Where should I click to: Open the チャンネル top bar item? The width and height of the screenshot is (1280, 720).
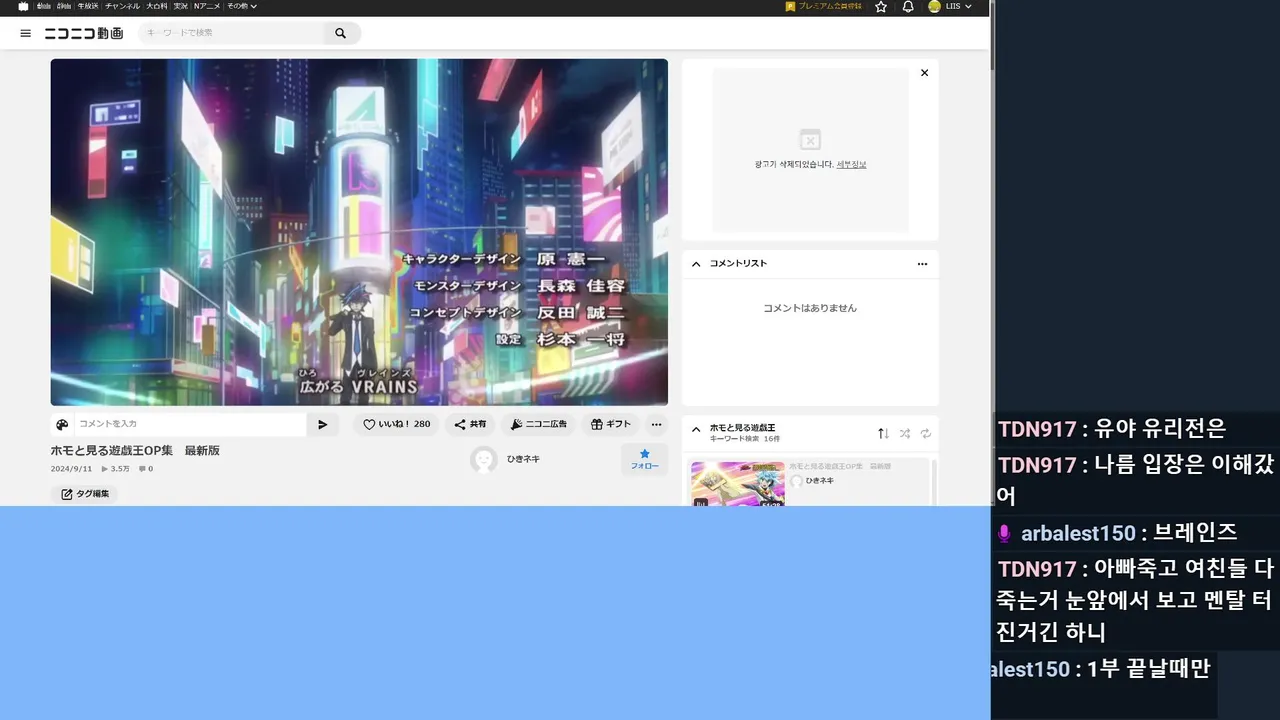pos(122,6)
